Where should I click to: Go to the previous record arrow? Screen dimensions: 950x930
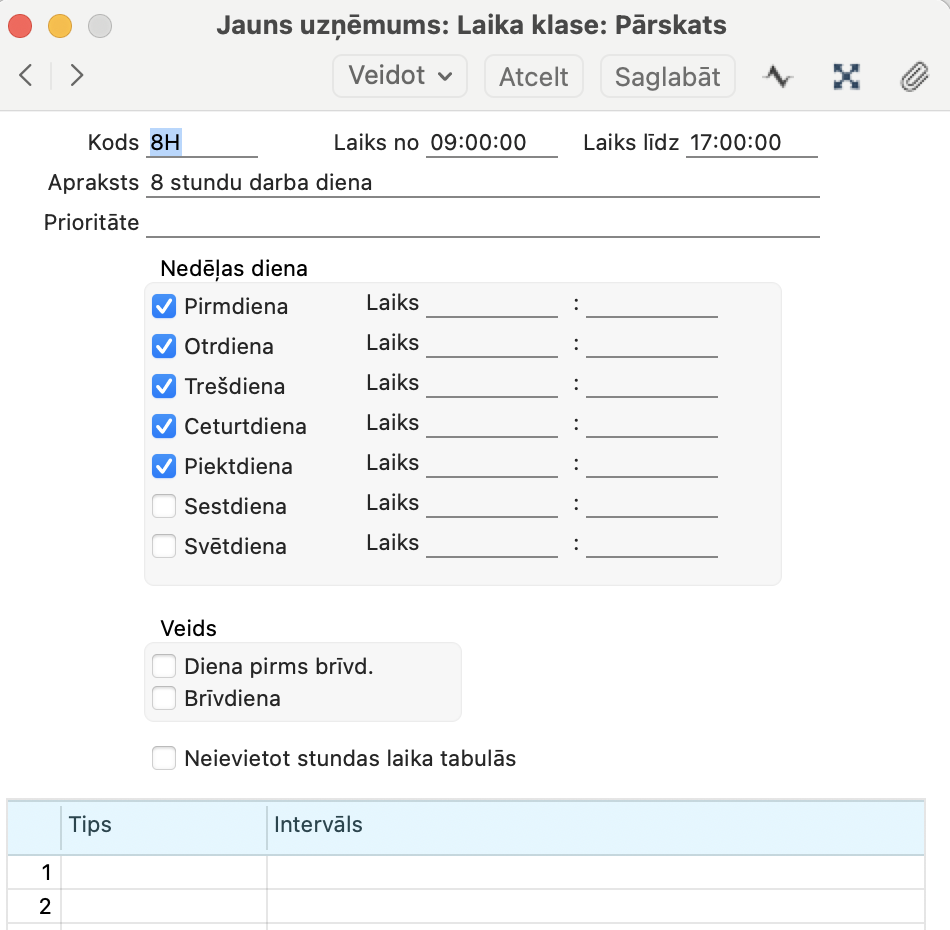point(26,76)
